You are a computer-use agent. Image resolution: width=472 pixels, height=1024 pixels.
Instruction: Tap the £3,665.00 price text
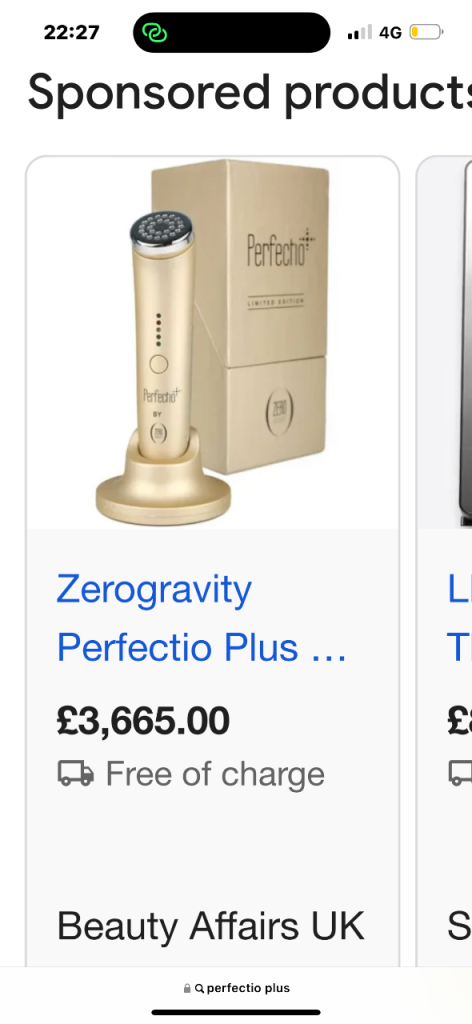point(143,720)
